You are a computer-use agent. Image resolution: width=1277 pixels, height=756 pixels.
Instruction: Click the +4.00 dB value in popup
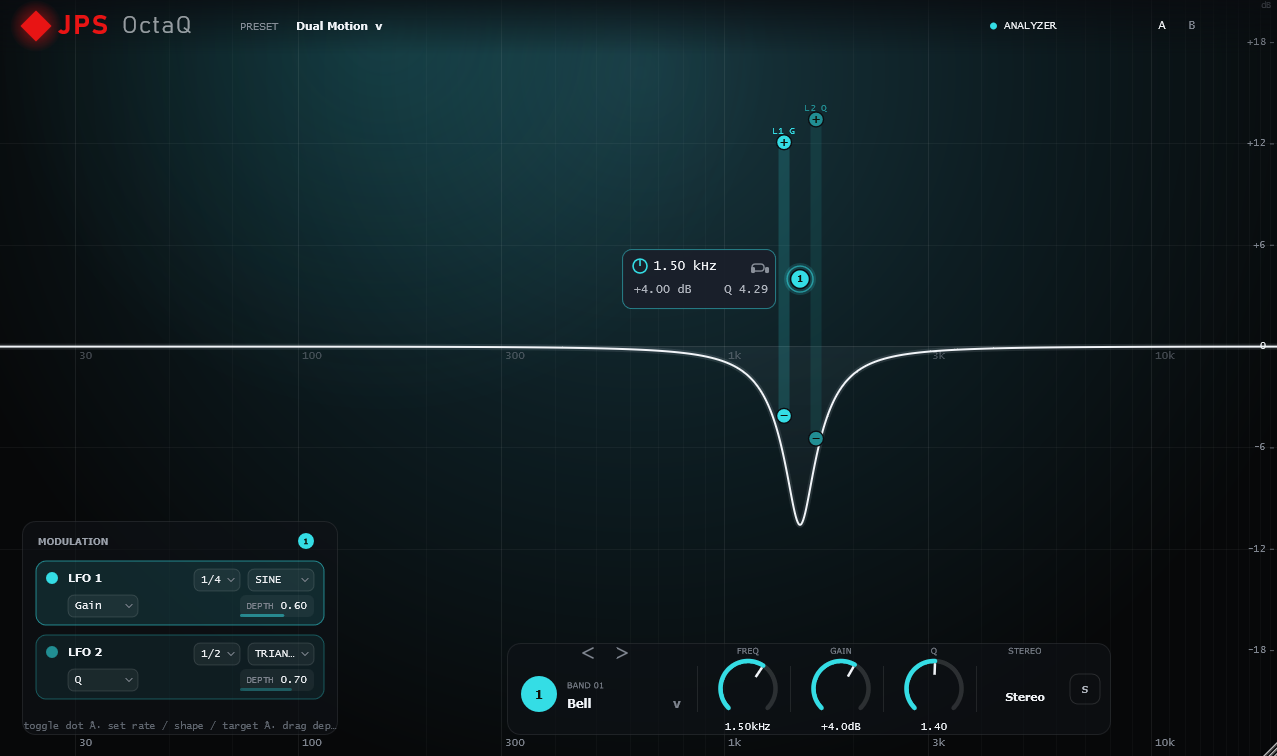662,289
